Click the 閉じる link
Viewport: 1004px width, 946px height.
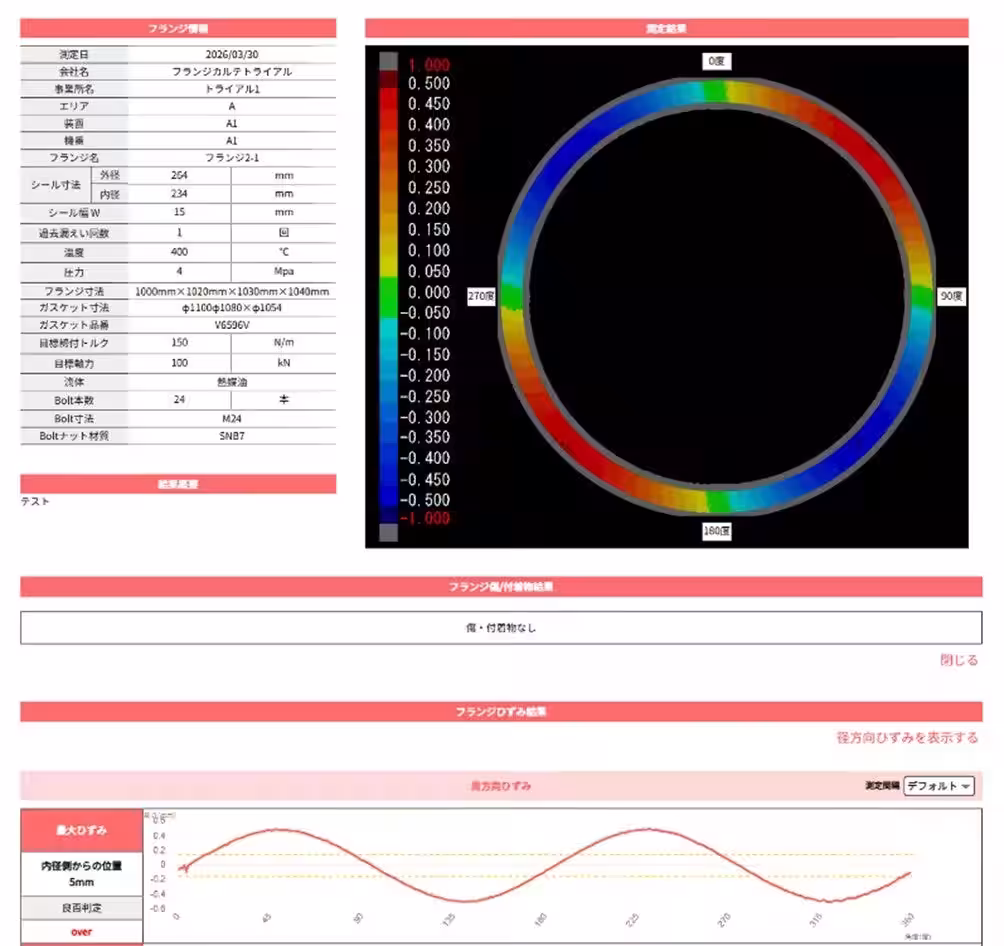(959, 660)
